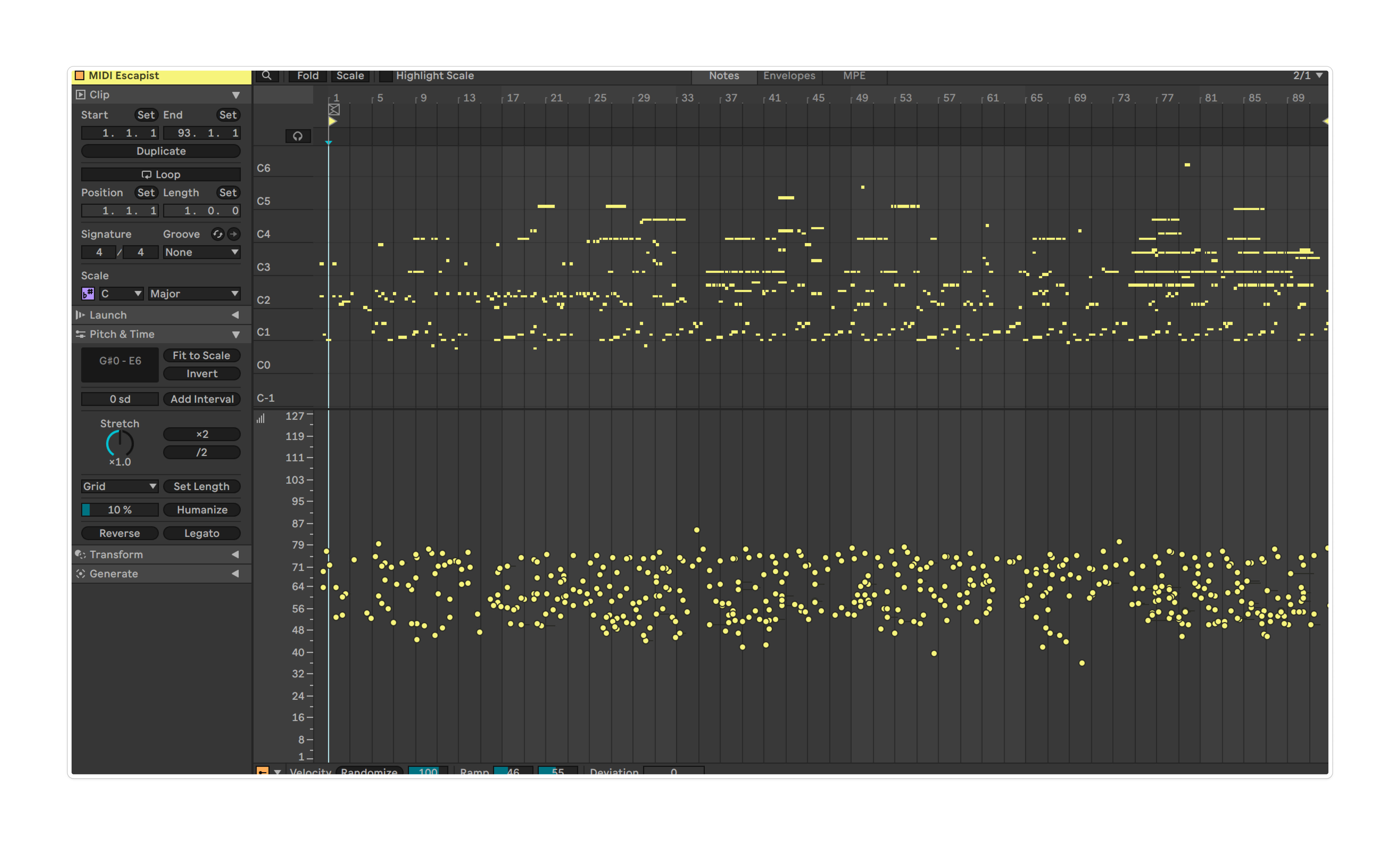The width and height of the screenshot is (1400, 847).
Task: Click the 10 % humanize amount slider
Action: pos(120,510)
